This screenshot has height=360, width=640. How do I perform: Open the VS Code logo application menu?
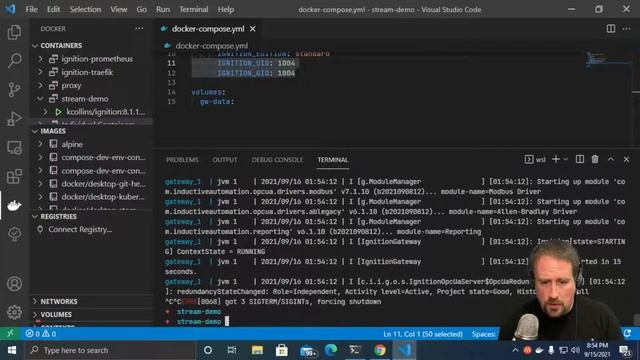point(10,9)
